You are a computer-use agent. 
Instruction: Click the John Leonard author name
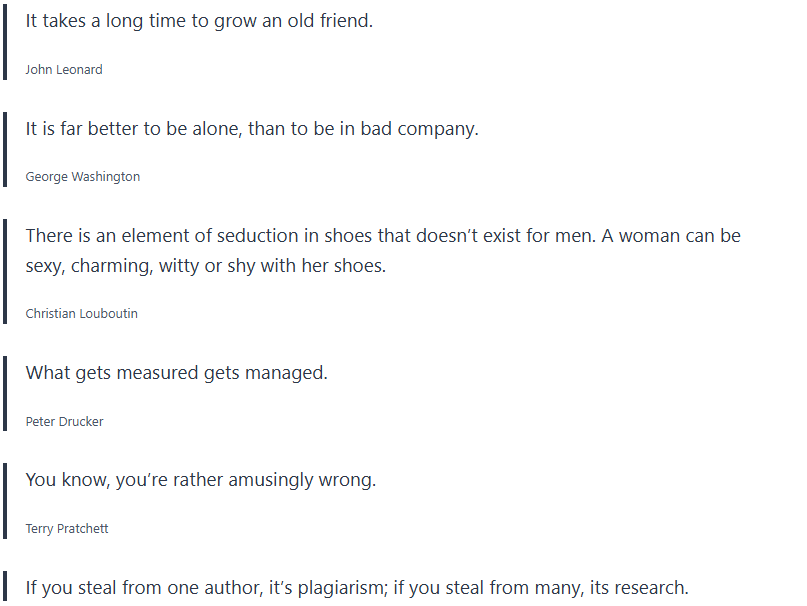64,70
